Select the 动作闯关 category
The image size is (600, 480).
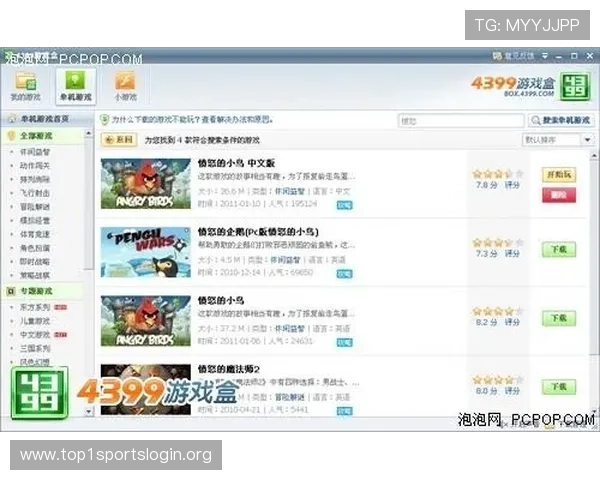point(35,166)
